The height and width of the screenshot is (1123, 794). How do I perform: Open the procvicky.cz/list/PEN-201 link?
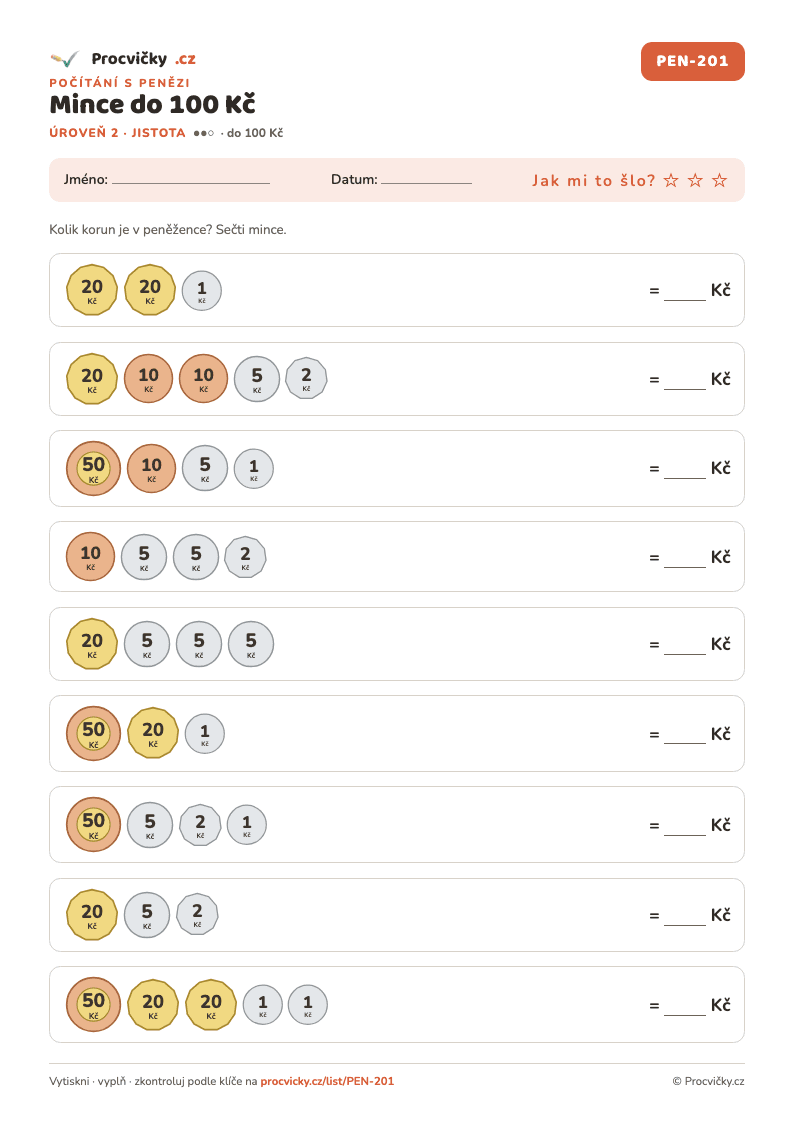pos(327,1081)
